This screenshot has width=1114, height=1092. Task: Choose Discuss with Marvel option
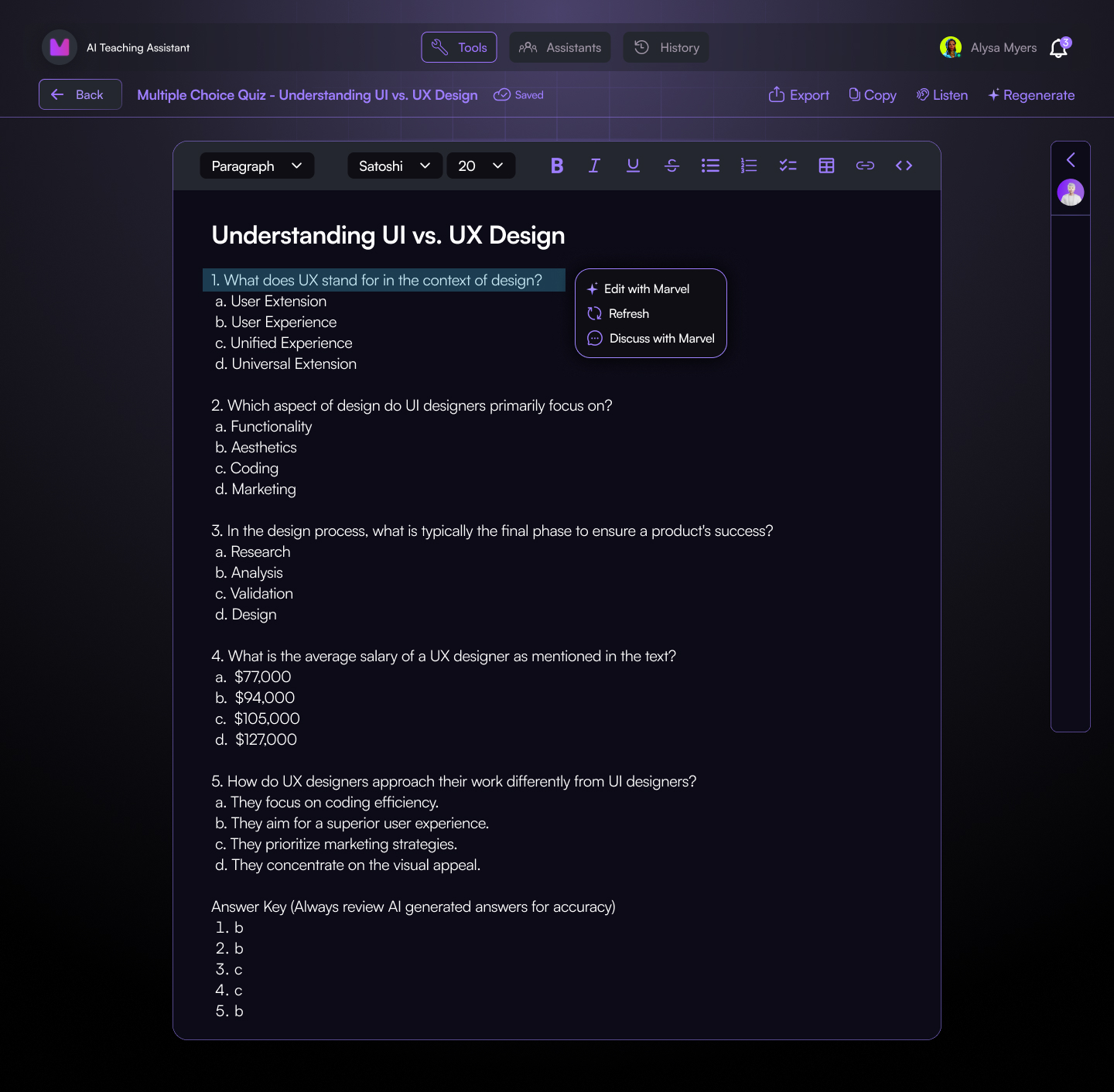pyautogui.click(x=661, y=338)
